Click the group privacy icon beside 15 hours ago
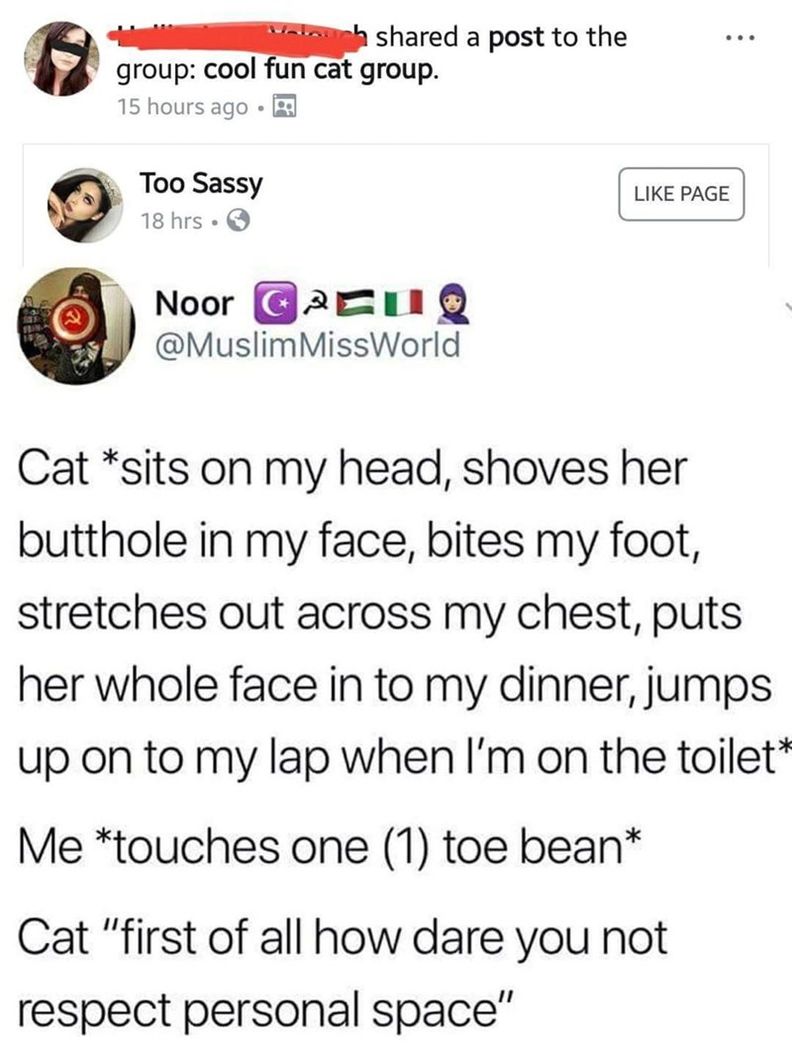Screen dimensions: 792x1060 pos(284,107)
